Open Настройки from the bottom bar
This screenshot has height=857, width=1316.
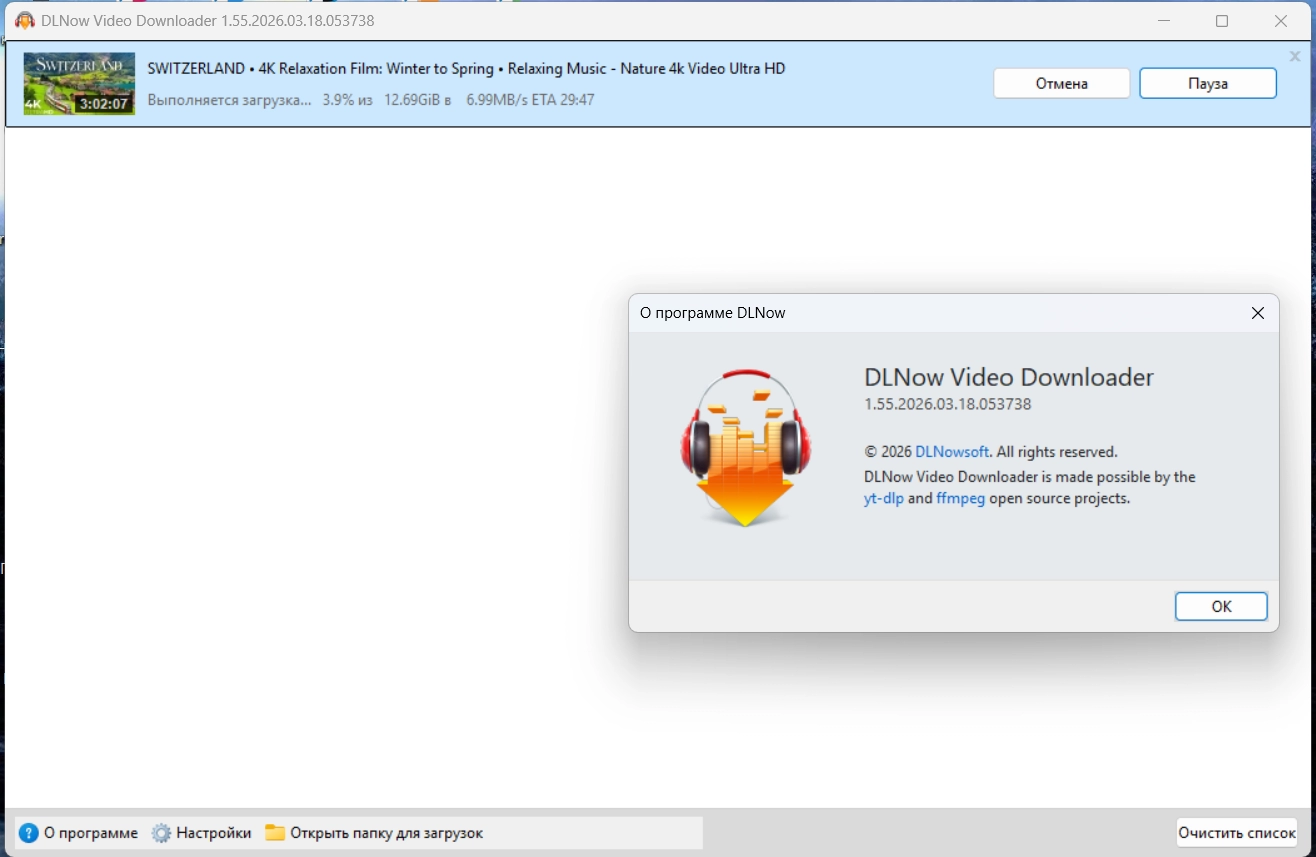click(214, 833)
